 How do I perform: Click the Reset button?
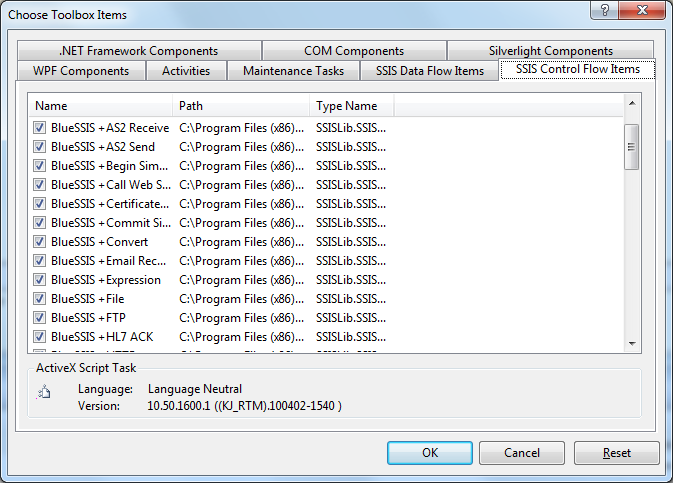[617, 453]
